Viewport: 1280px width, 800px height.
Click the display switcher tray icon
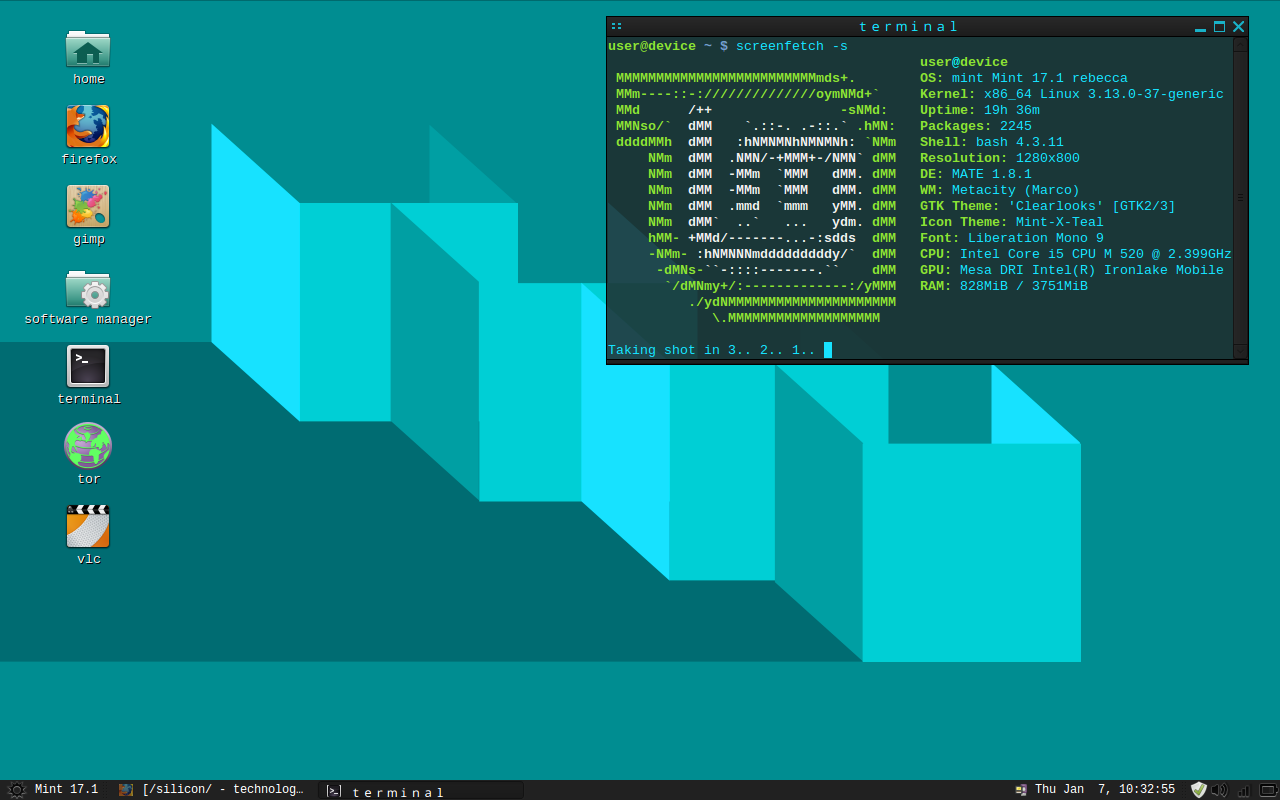pyautogui.click(x=1021, y=790)
